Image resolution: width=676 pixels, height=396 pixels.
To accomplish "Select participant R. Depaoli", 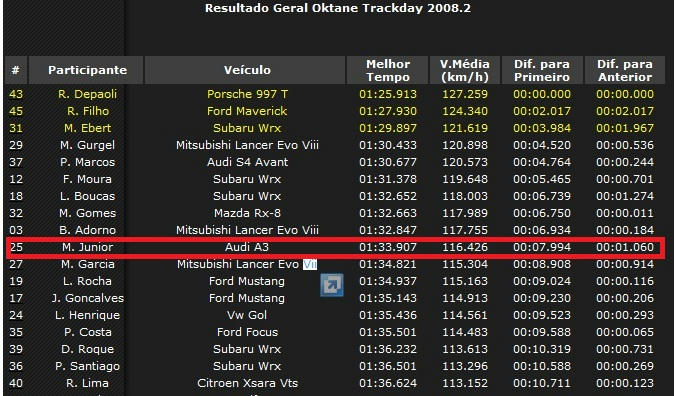I will pos(88,94).
